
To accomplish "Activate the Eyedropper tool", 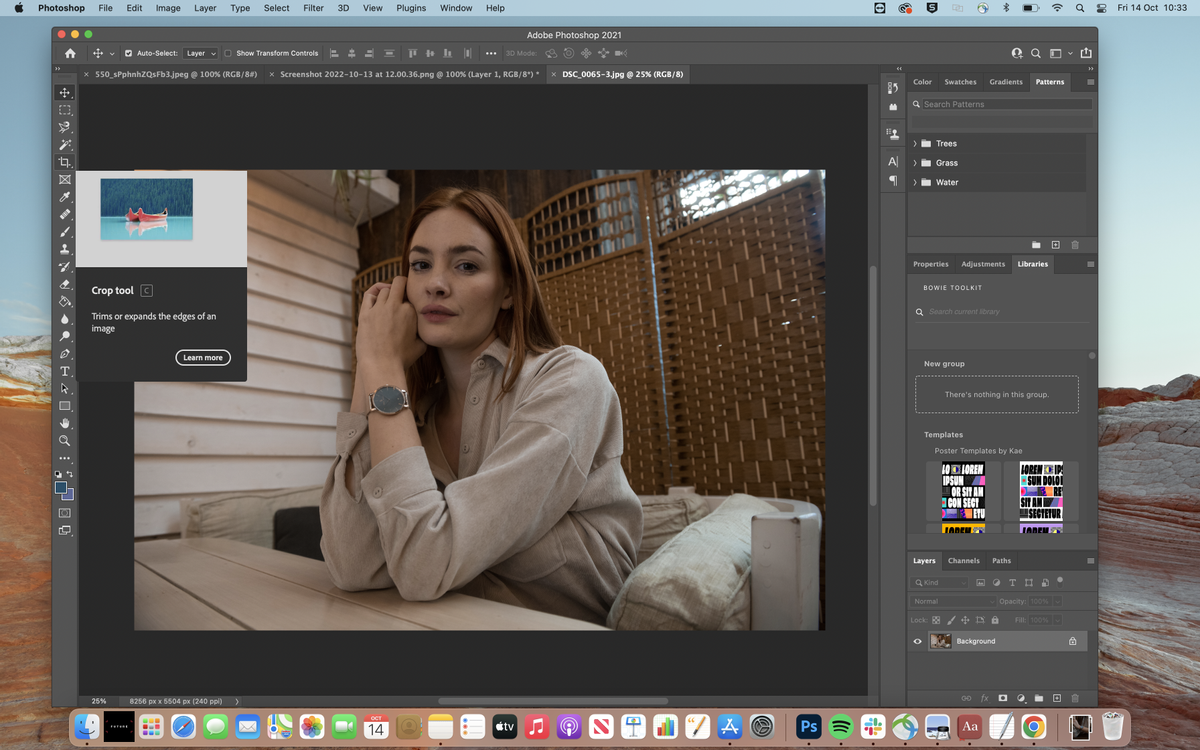I will (65, 196).
